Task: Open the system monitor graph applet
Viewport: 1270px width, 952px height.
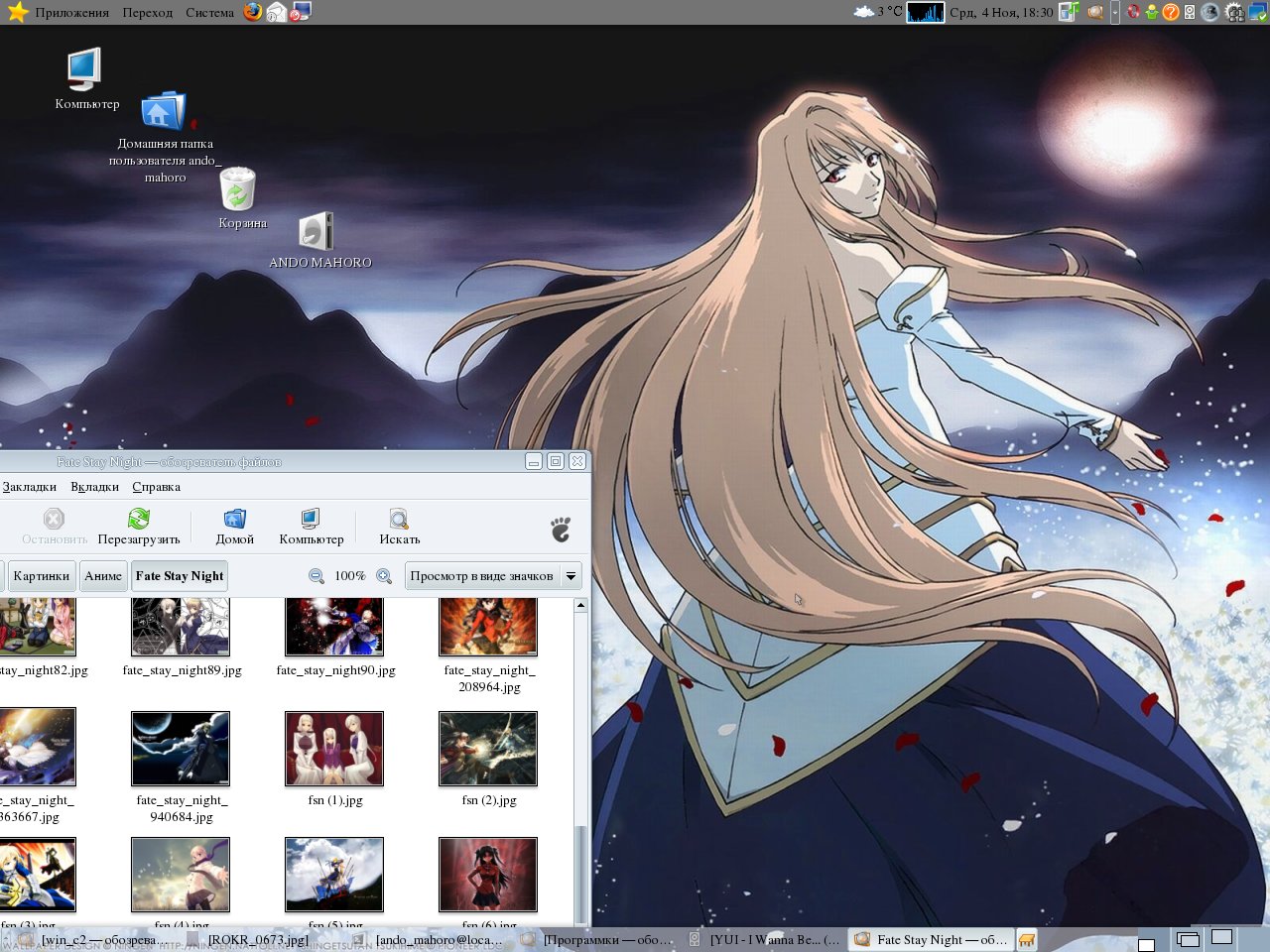Action: (x=926, y=12)
